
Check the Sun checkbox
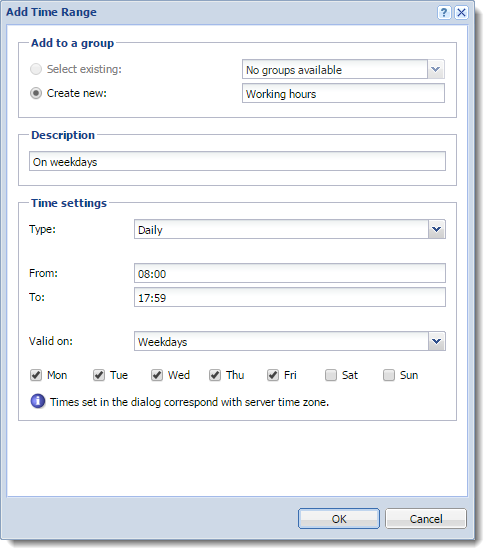coord(389,375)
